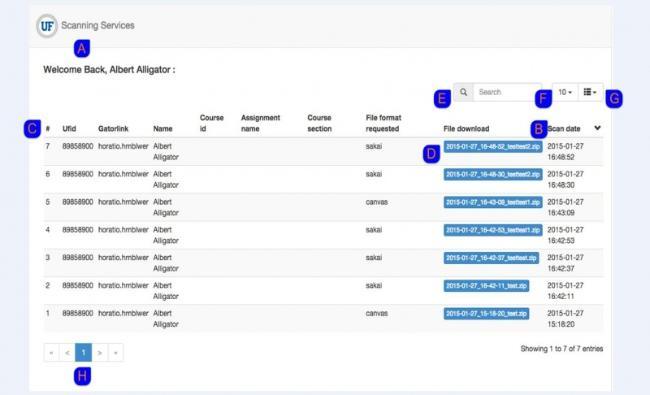
Task: Go to next page pagination arrow
Action: (x=99, y=353)
